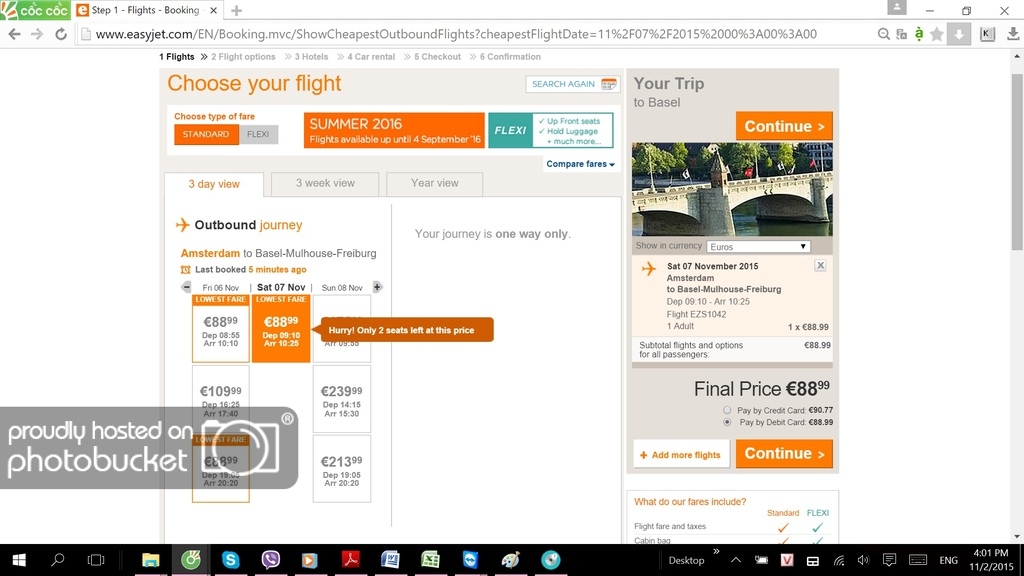1024x576 pixels.
Task: Open File Explorer from the taskbar
Action: [151, 560]
